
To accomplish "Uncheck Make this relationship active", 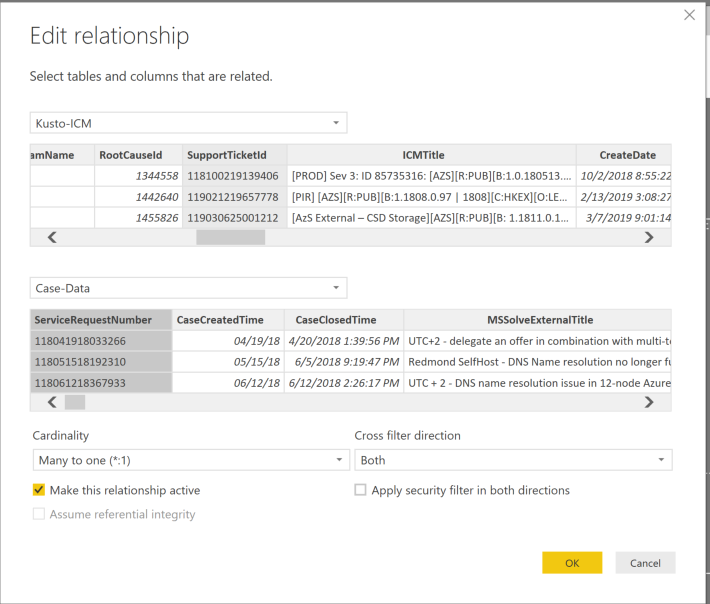I will click(39, 490).
